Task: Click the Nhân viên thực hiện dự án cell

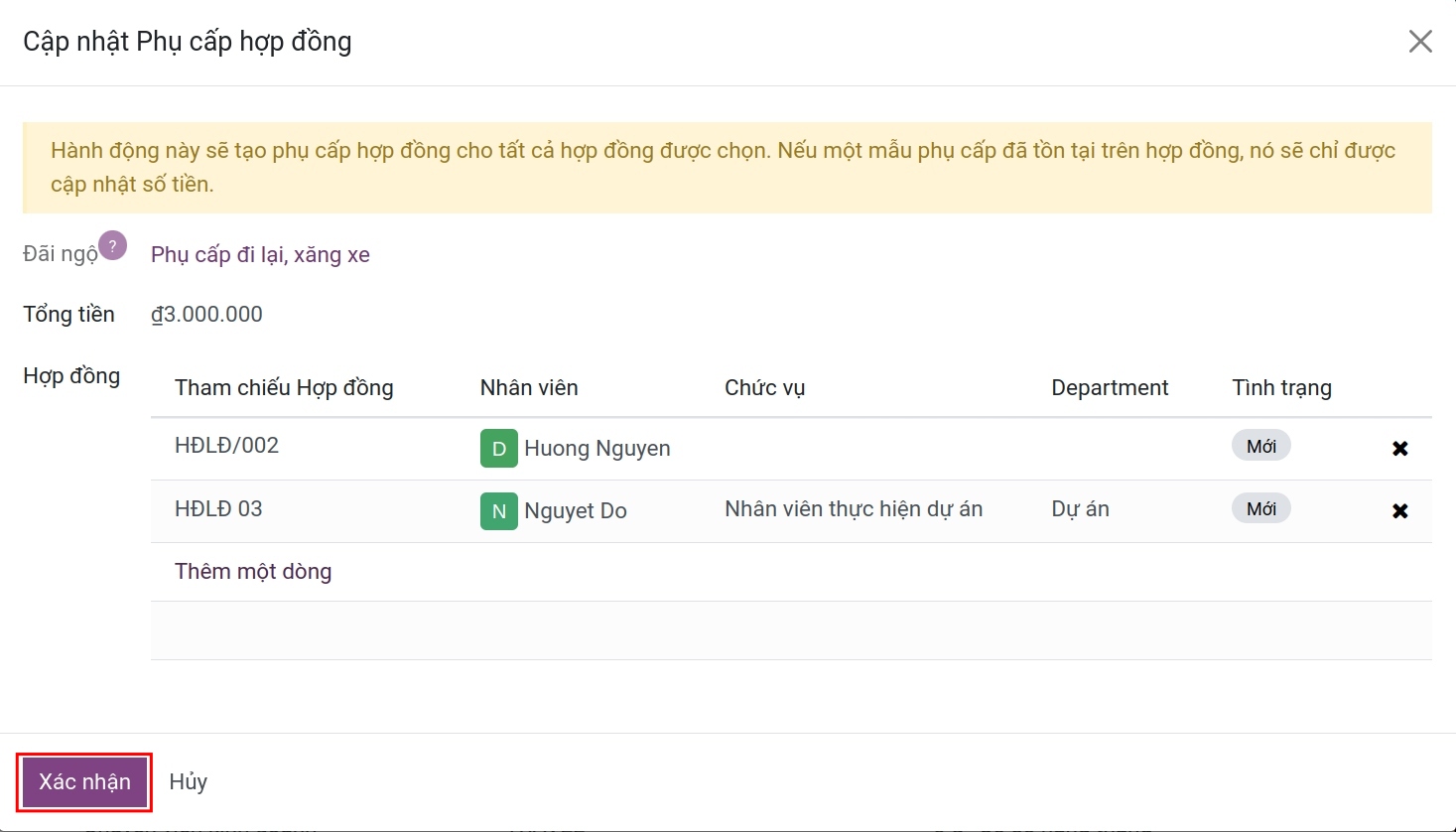Action: click(853, 509)
